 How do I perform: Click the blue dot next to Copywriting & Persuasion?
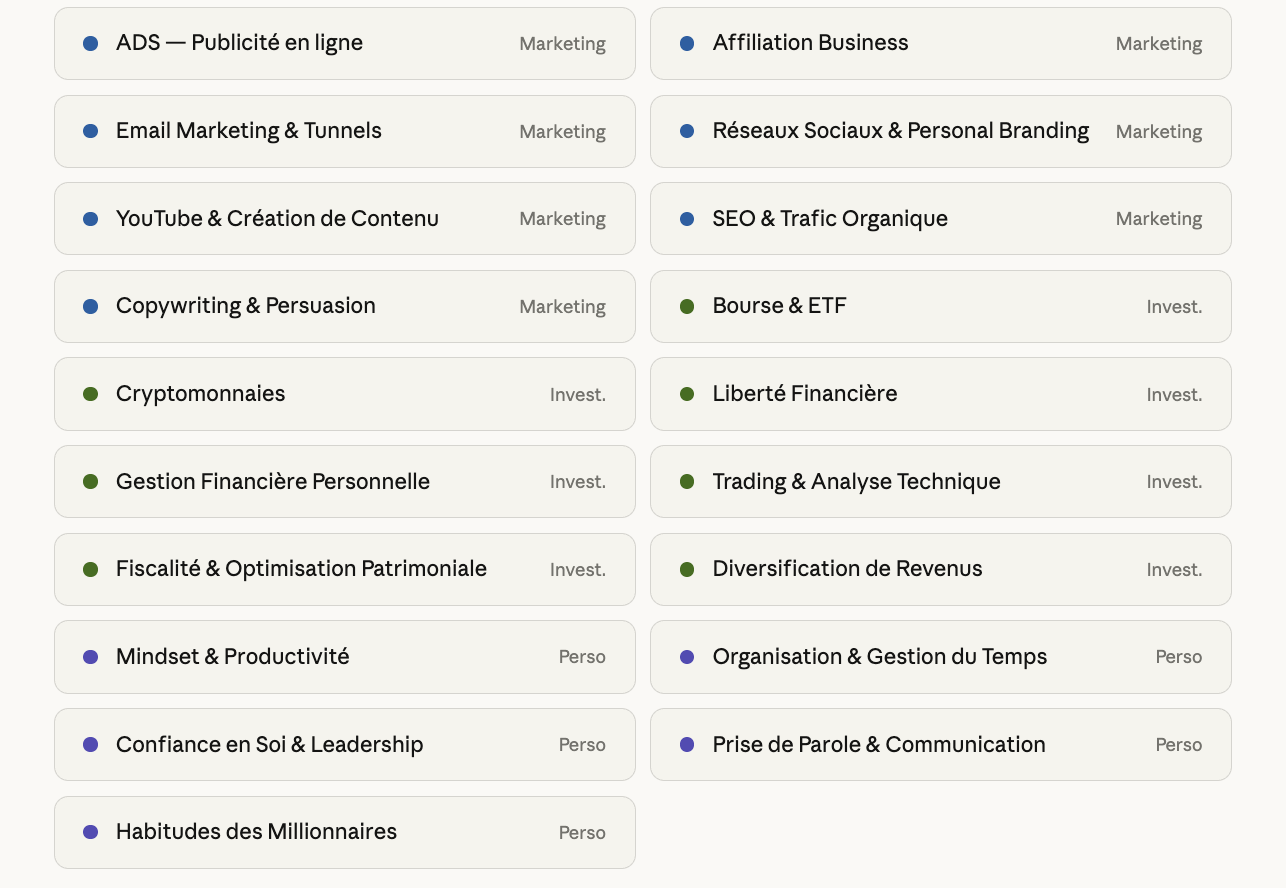[x=91, y=307]
